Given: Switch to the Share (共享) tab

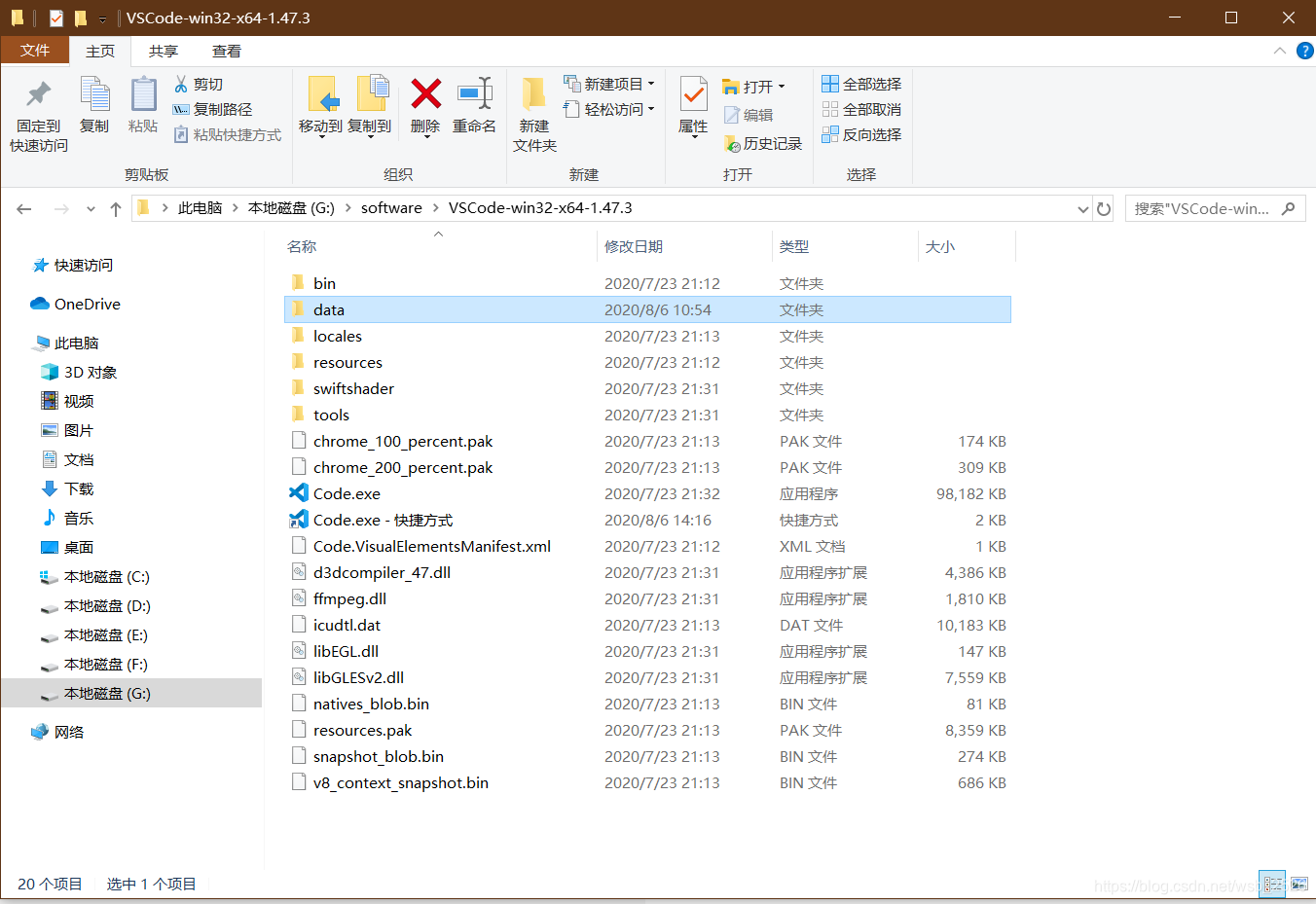Looking at the screenshot, I should coord(164,51).
